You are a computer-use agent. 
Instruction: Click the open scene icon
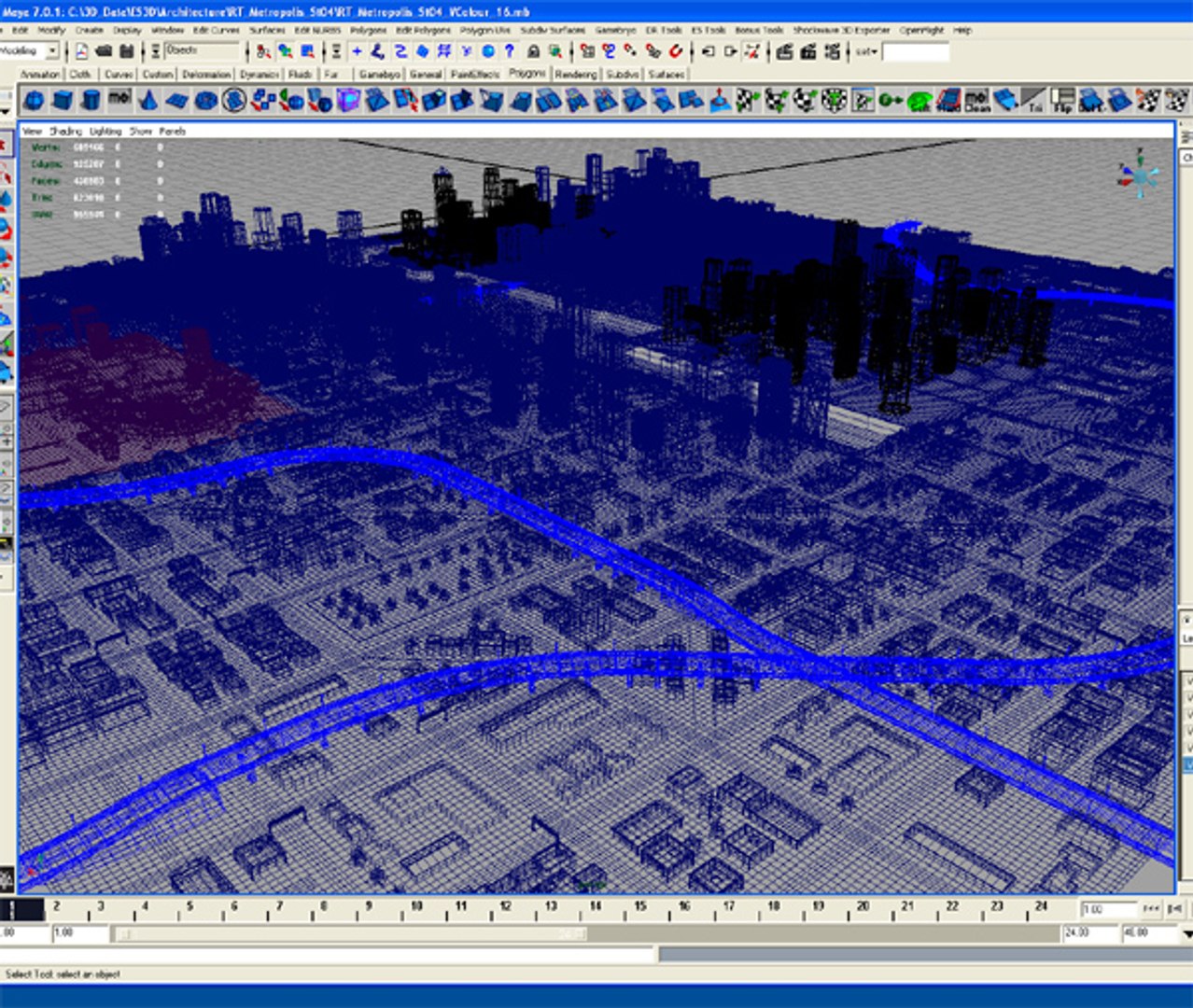pos(103,51)
